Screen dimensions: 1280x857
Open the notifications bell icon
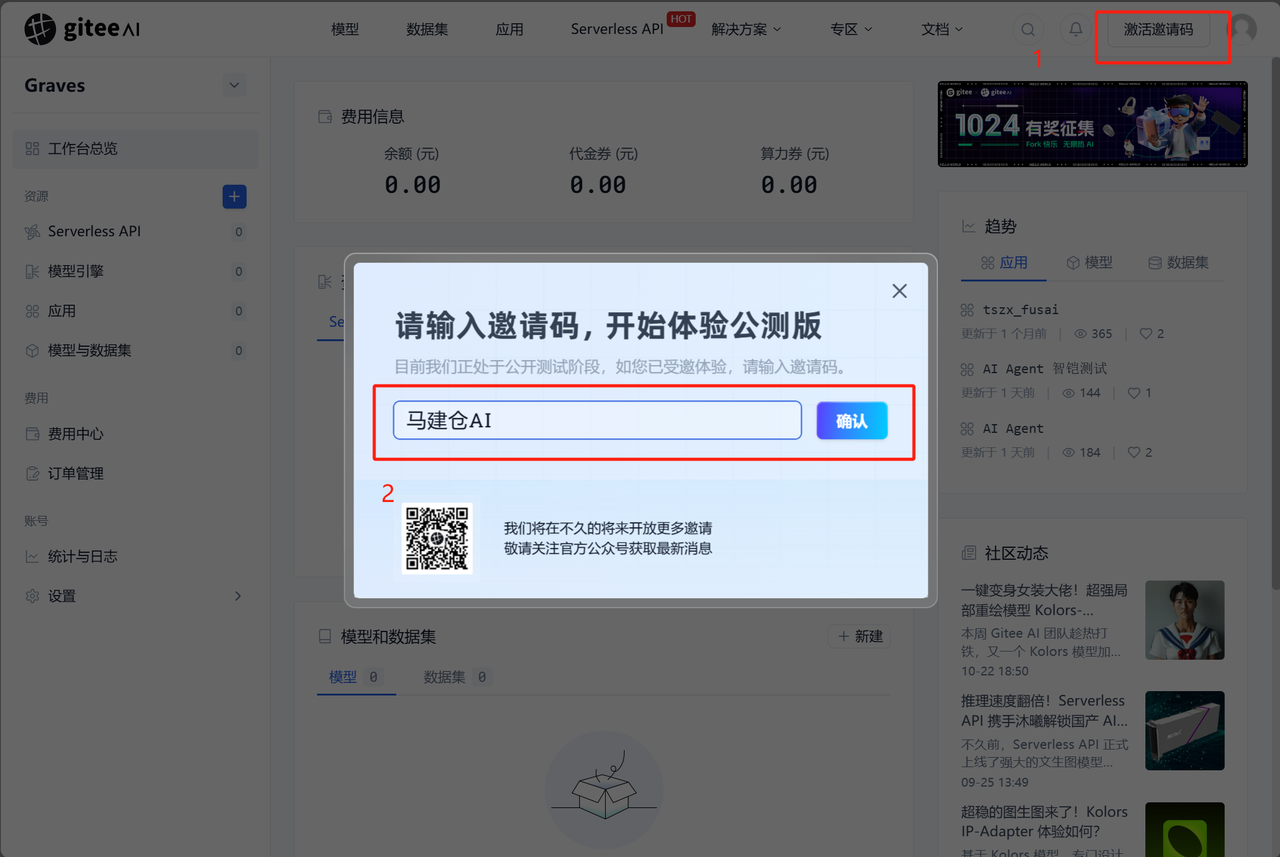coord(1076,30)
